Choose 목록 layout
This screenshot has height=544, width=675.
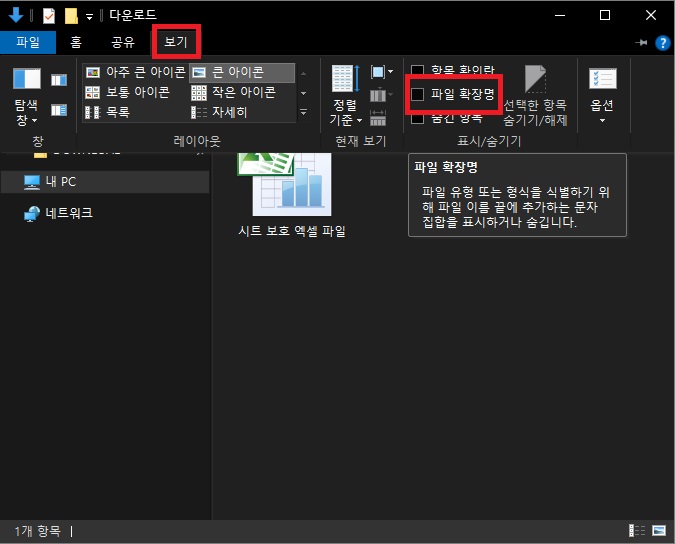pyautogui.click(x=108, y=112)
